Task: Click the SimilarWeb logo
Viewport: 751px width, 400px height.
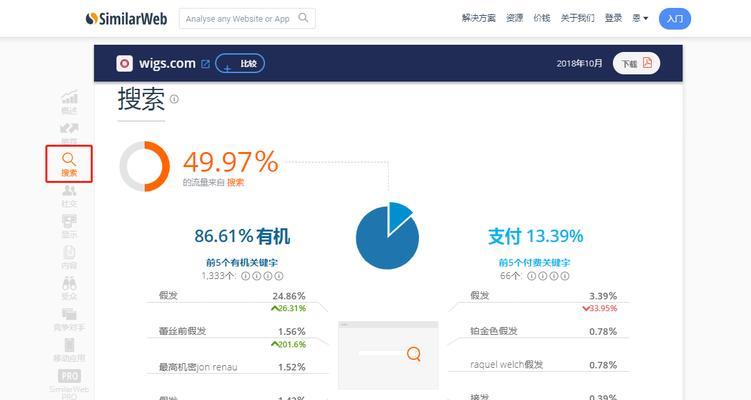Action: pyautogui.click(x=126, y=19)
